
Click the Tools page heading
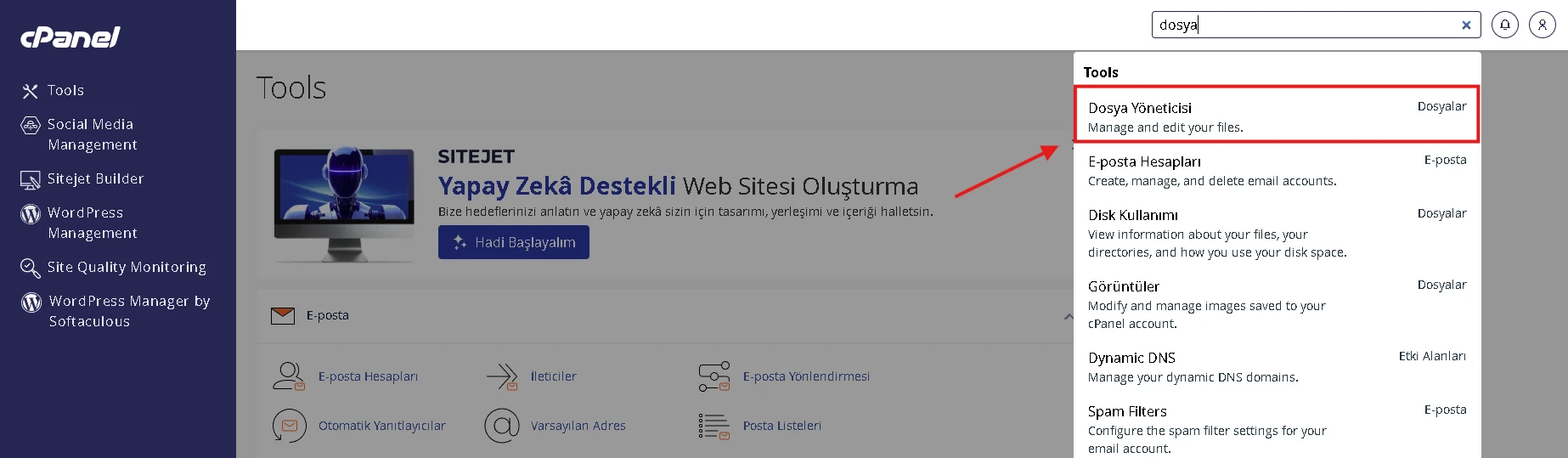click(x=291, y=88)
